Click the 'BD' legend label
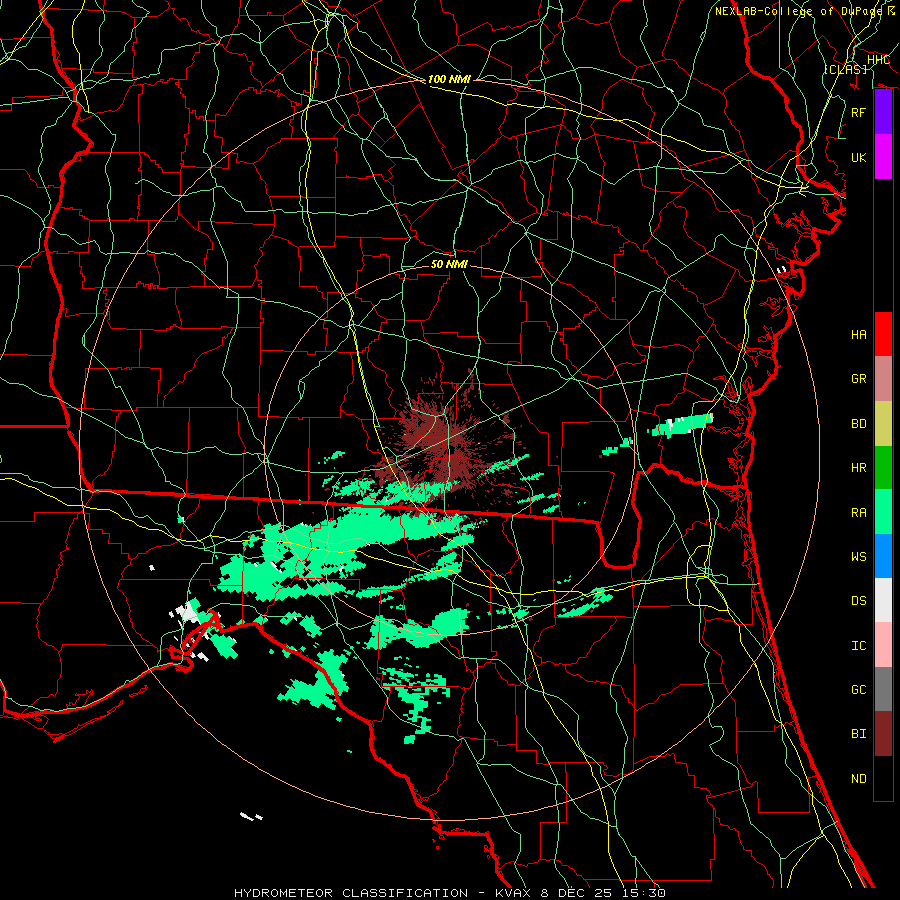The width and height of the screenshot is (900, 900). click(859, 424)
